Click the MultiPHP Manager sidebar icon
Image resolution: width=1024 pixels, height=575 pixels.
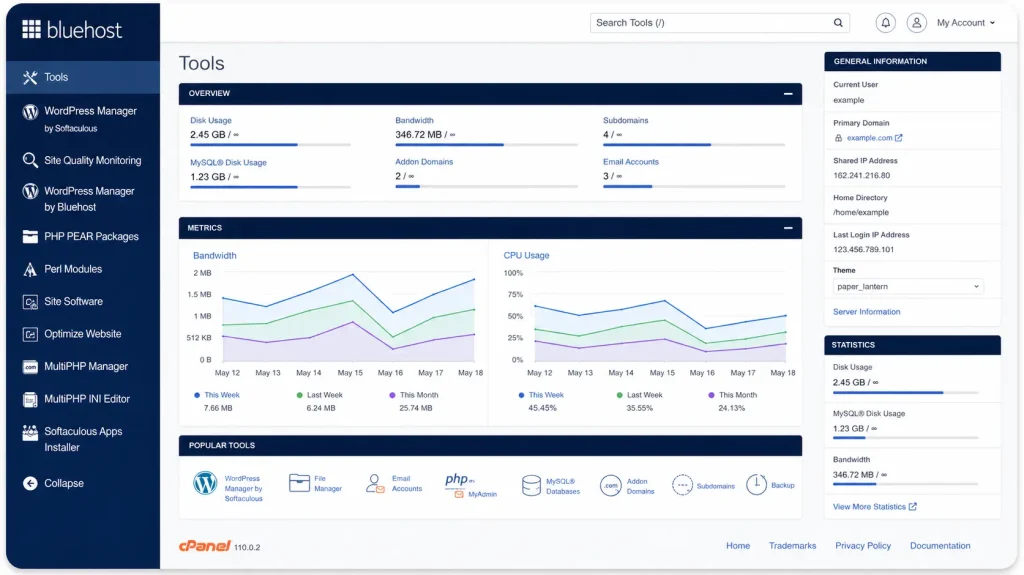click(30, 367)
